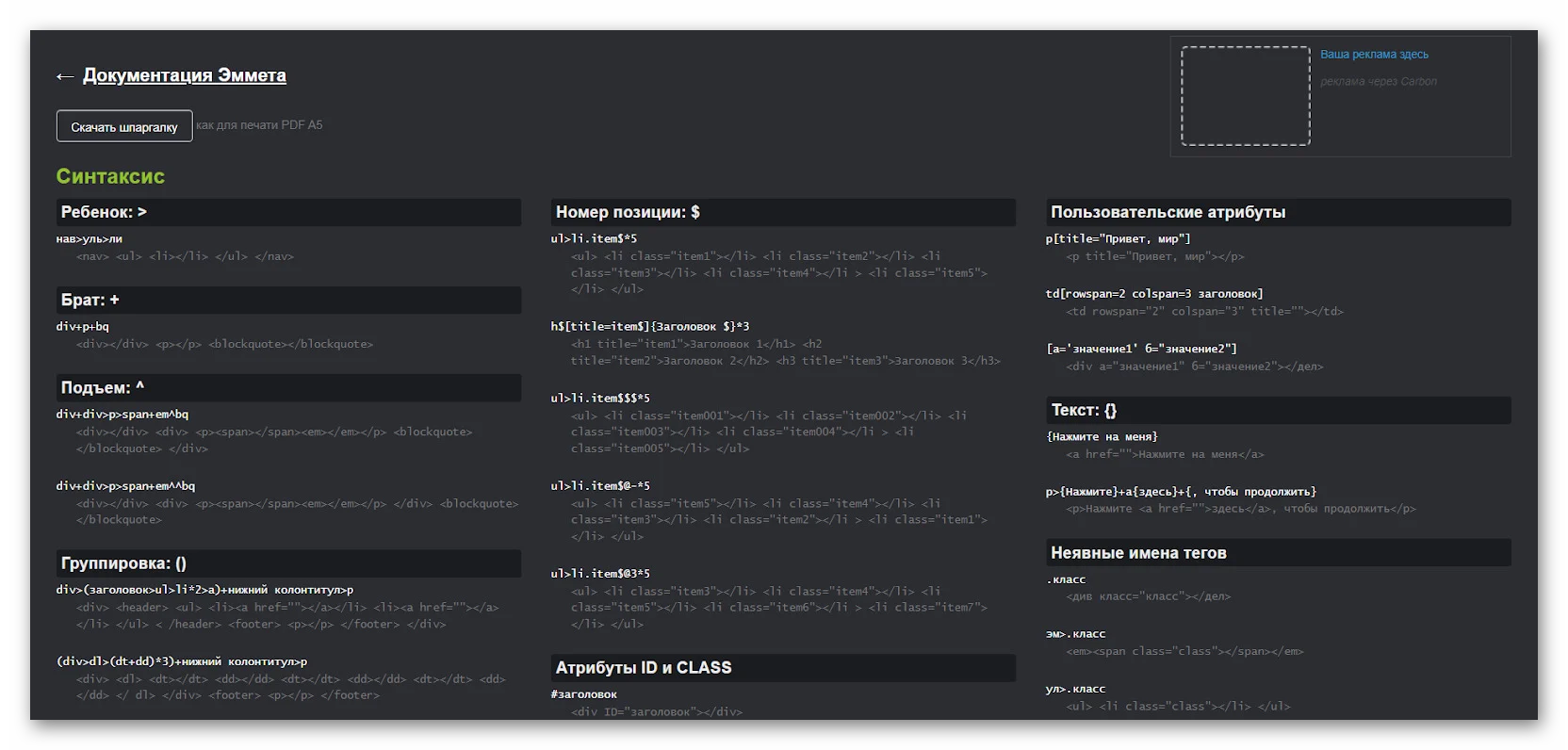Select the div+p+bq abbreviation
The height and width of the screenshot is (750, 1568).
(x=83, y=327)
